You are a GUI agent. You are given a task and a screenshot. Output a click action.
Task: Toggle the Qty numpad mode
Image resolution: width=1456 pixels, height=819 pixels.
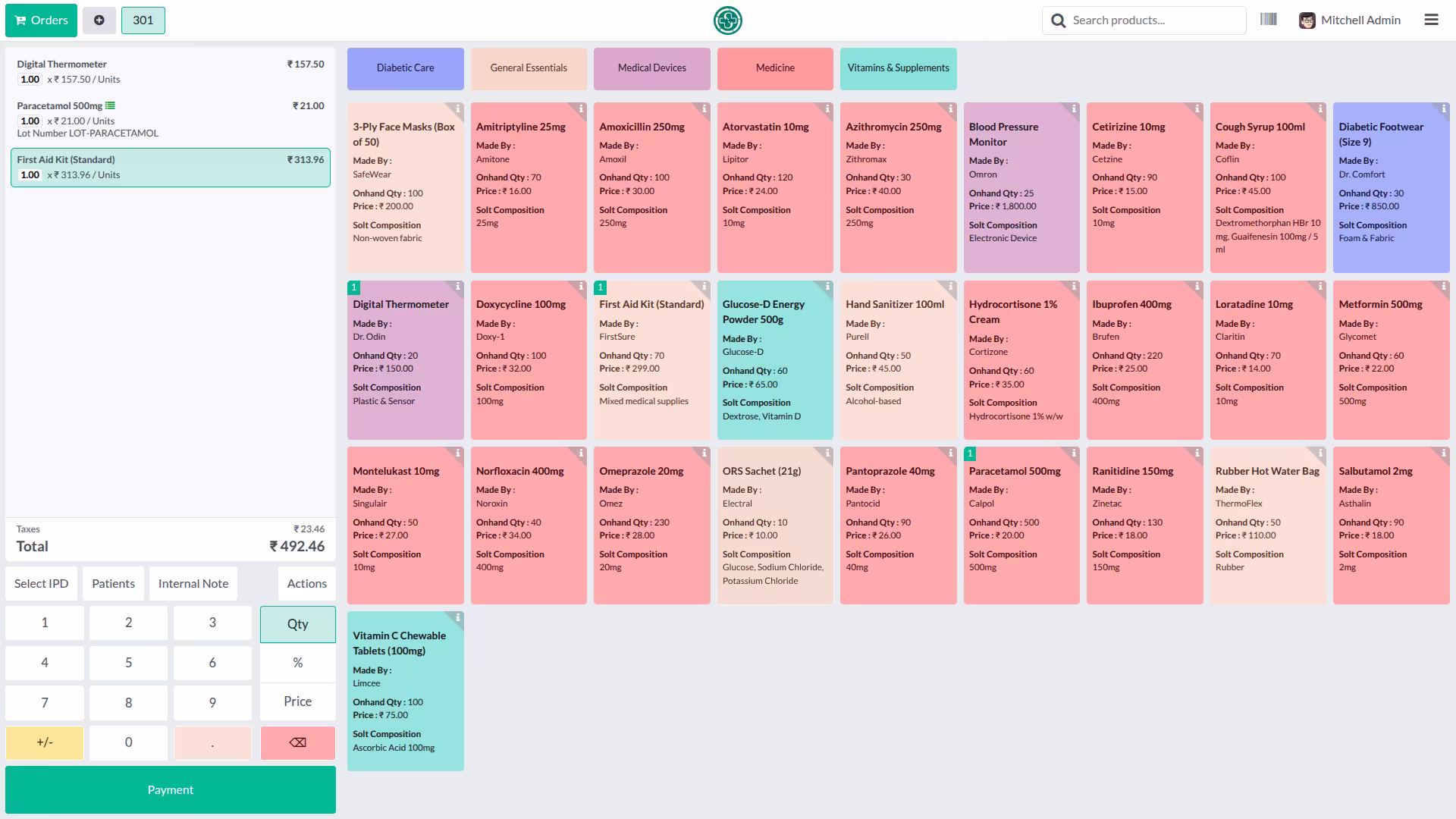pos(298,624)
